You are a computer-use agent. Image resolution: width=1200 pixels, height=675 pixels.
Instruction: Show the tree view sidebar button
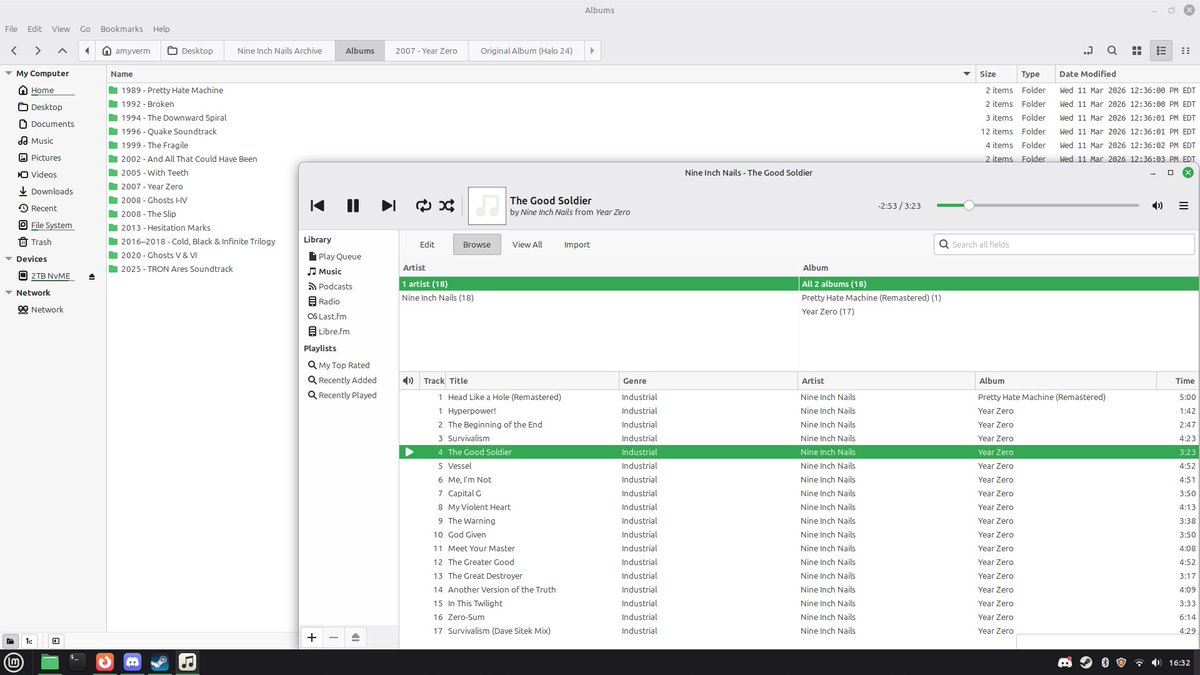click(x=29, y=640)
